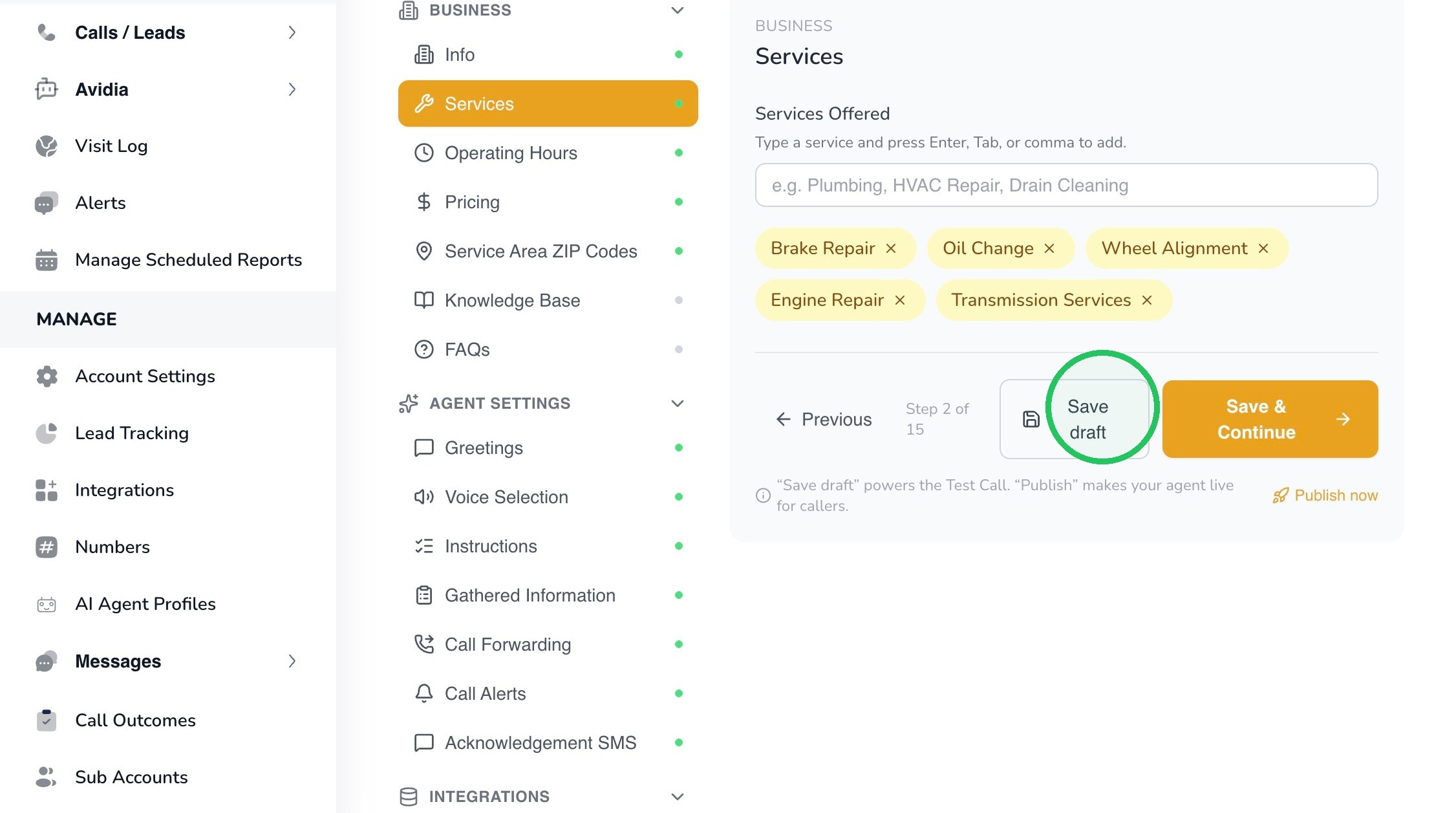Open Acknowledgement SMS settings
The image size is (1456, 813).
pyautogui.click(x=548, y=743)
